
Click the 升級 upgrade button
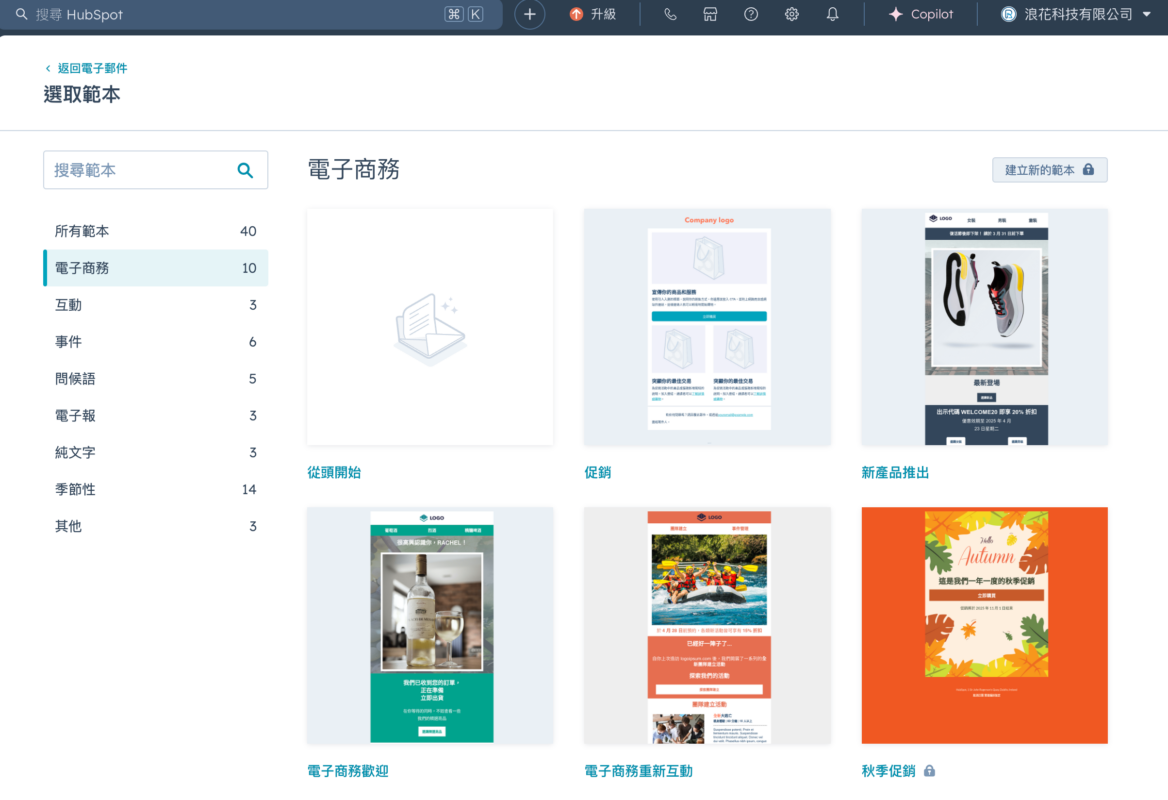point(593,14)
